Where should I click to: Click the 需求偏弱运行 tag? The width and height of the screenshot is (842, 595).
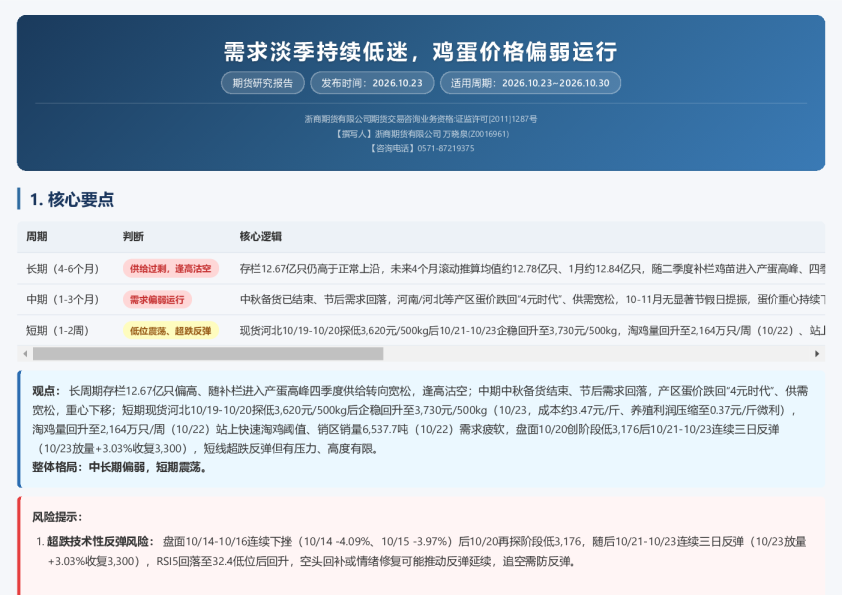157,300
